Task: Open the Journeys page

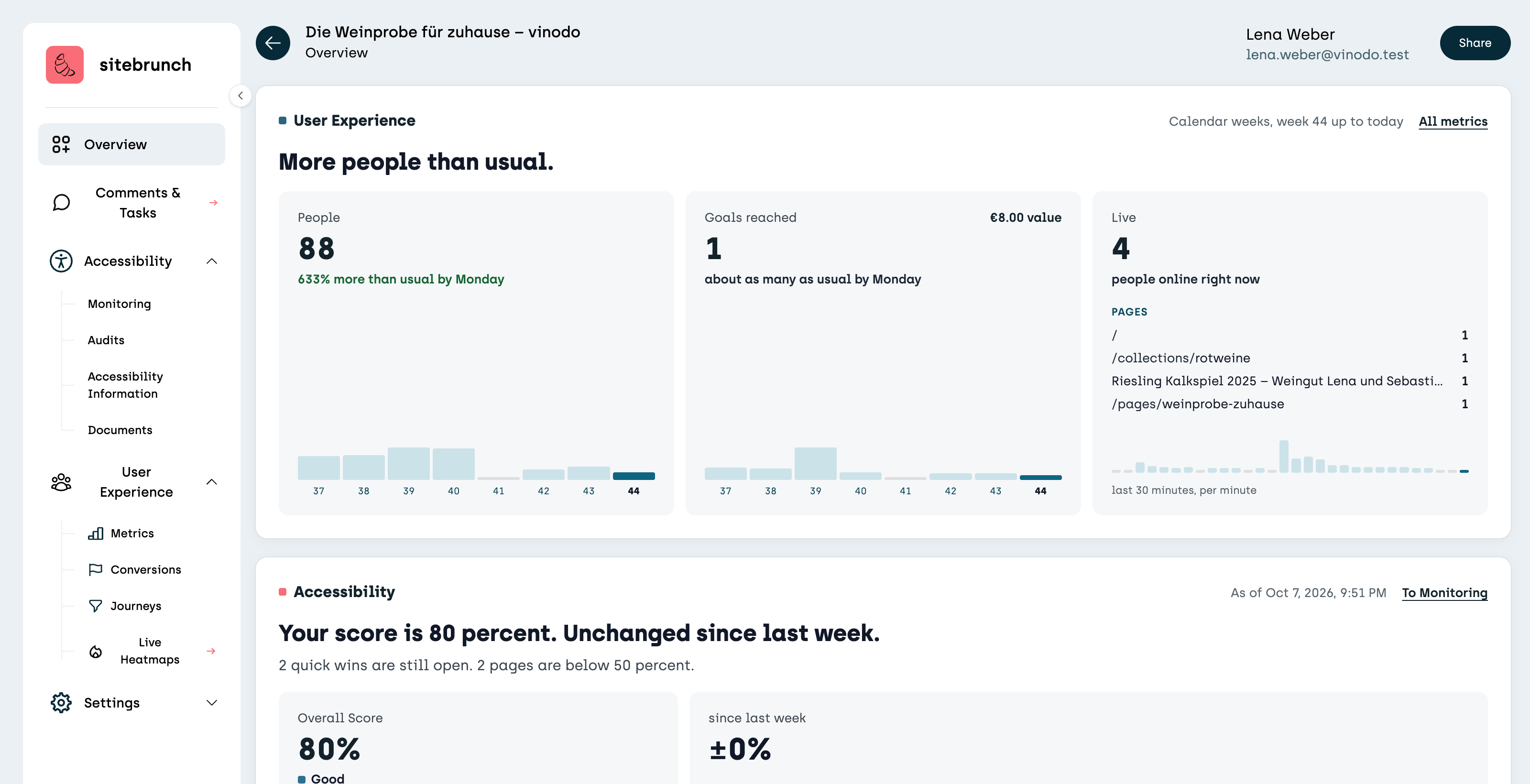Action: pos(135,606)
